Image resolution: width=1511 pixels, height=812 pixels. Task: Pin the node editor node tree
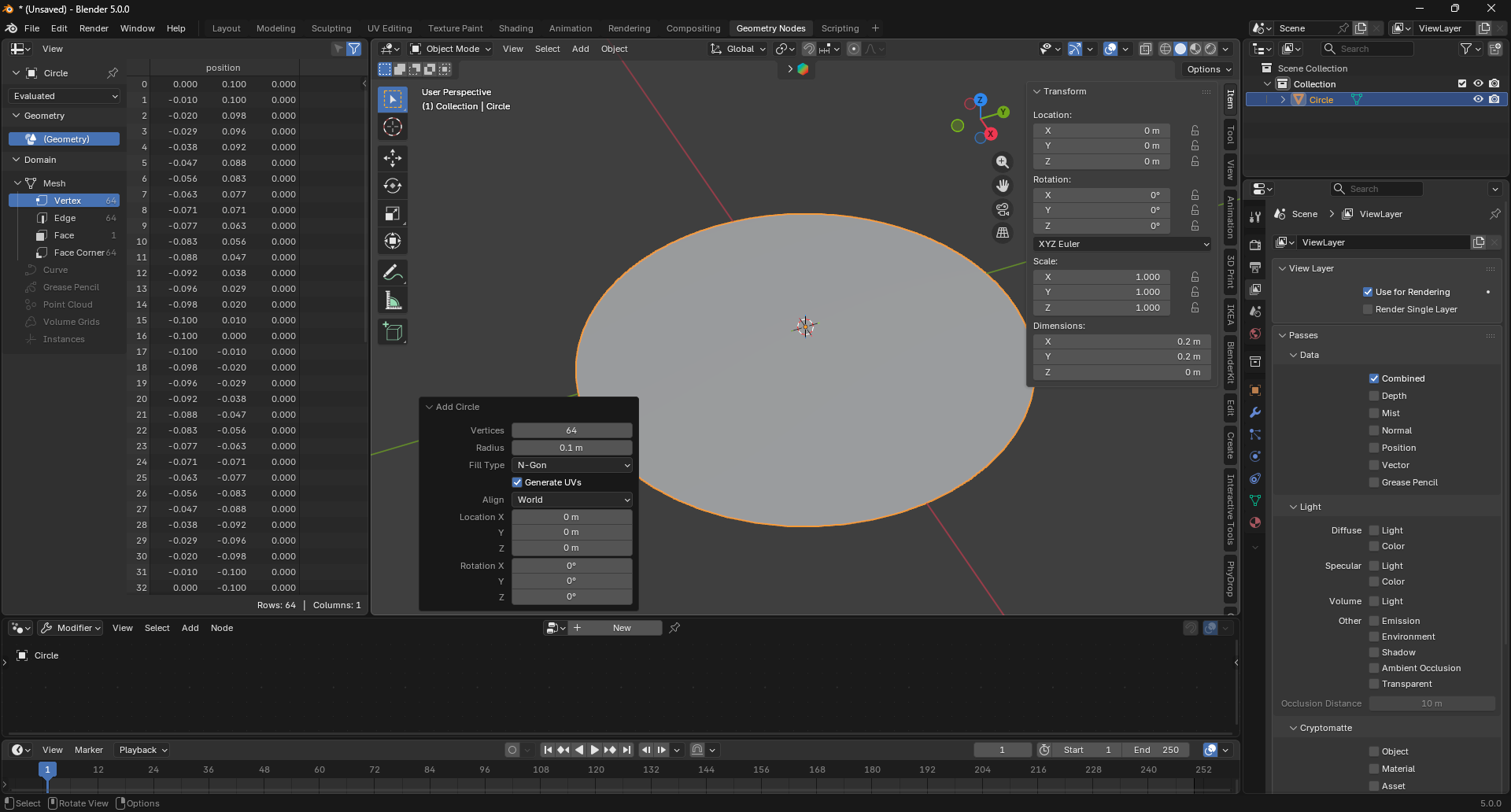click(x=674, y=628)
